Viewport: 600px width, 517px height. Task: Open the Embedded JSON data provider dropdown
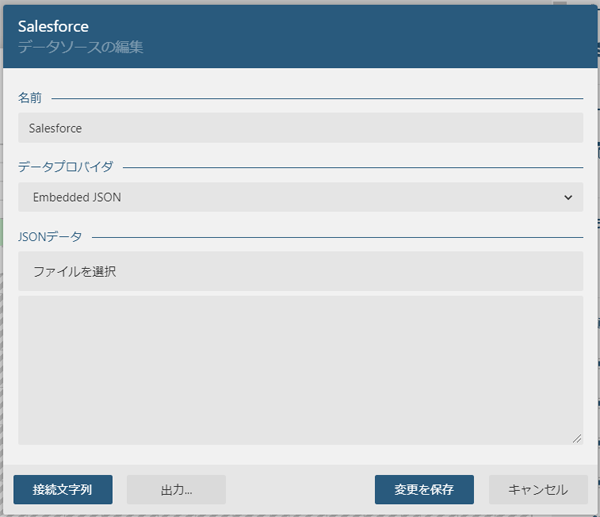point(300,197)
